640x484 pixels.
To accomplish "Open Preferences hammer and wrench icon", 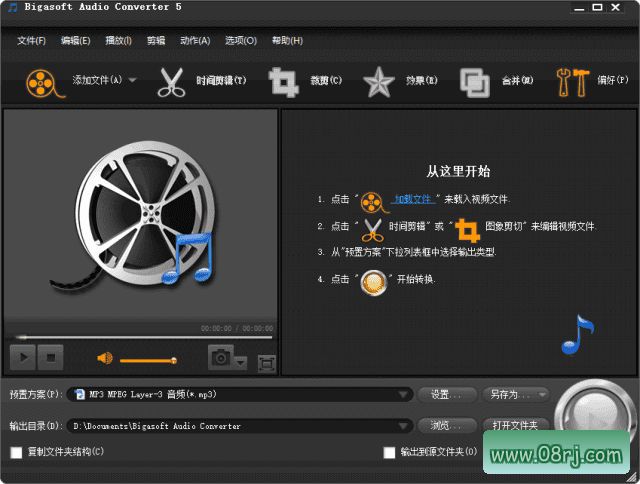I will click(x=574, y=82).
